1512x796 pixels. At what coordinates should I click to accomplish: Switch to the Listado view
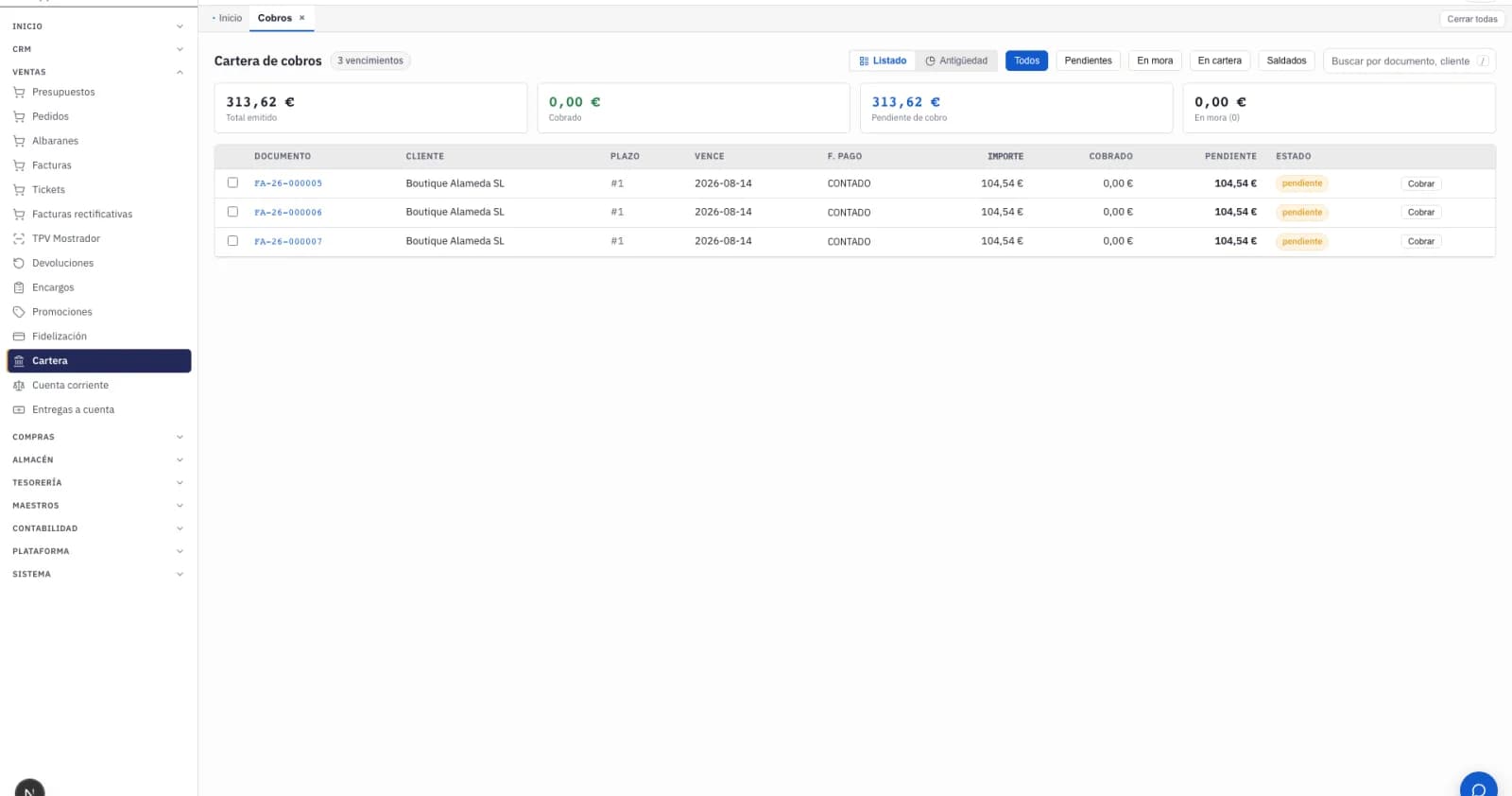[883, 61]
